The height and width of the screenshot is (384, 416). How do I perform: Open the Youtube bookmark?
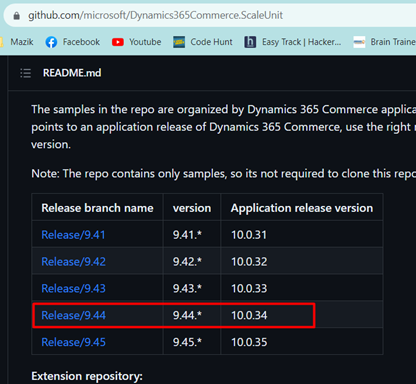pos(136,42)
